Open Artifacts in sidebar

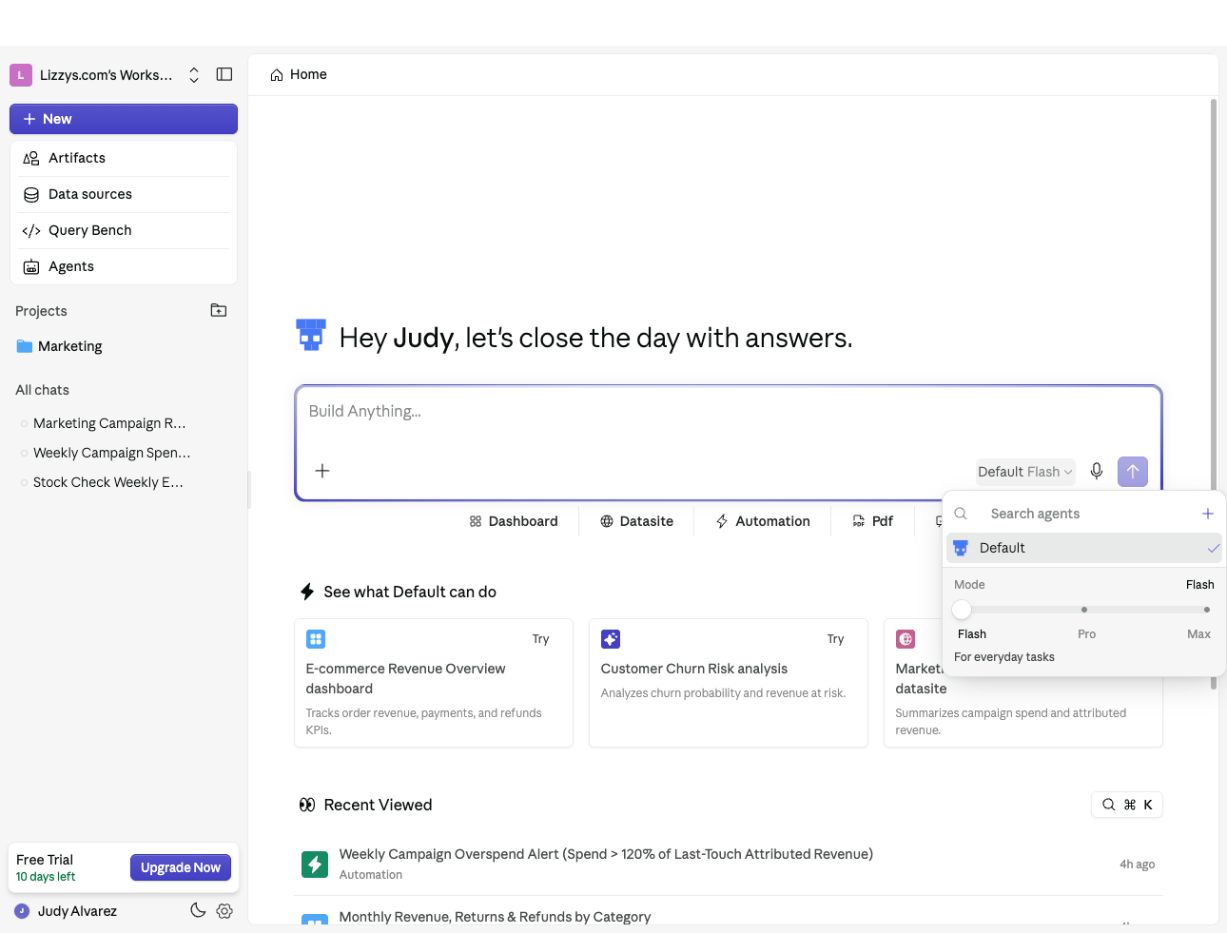pyautogui.click(x=124, y=158)
